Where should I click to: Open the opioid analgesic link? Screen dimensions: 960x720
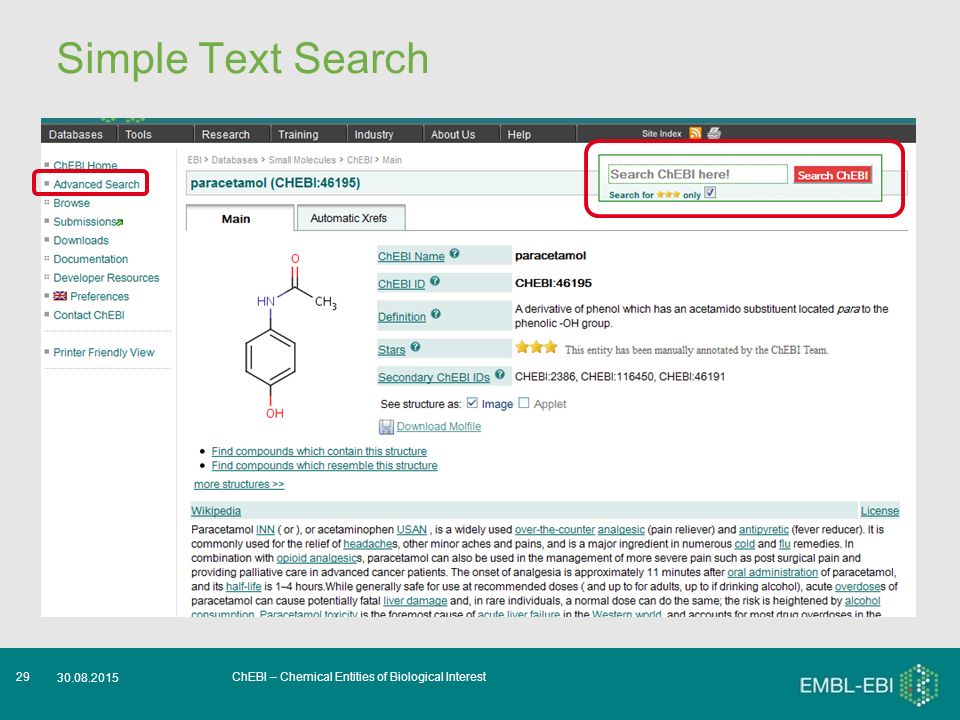(317, 558)
